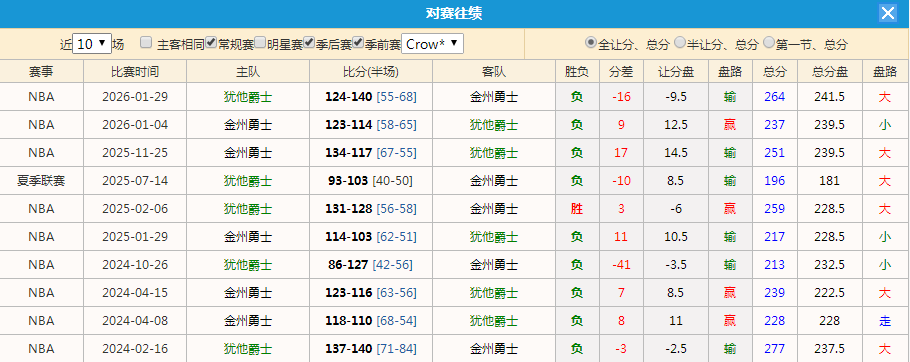
Task: Open the Crow* odds company dropdown
Action: tap(432, 44)
